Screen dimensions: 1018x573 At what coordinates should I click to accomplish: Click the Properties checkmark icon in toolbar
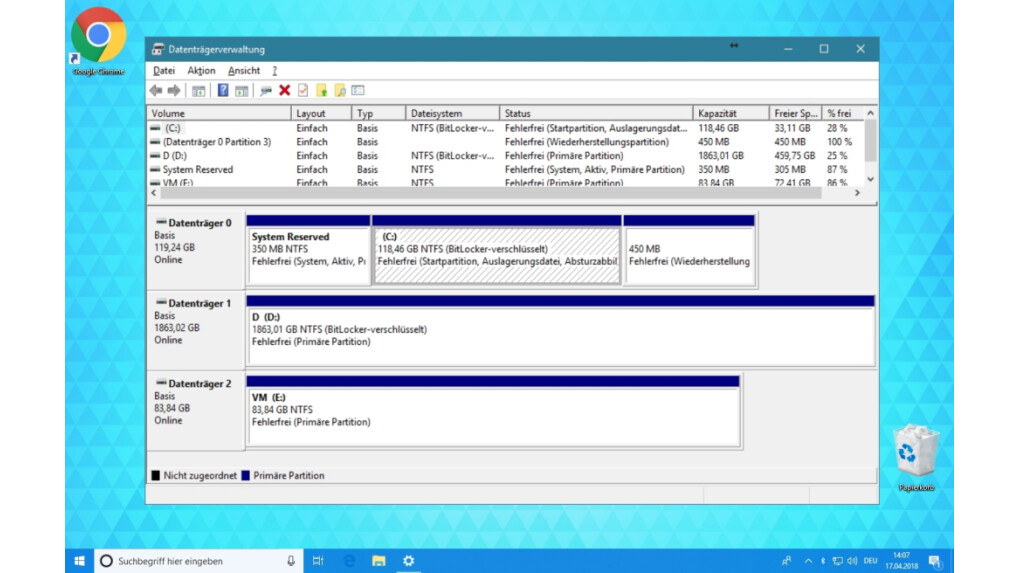tap(302, 91)
